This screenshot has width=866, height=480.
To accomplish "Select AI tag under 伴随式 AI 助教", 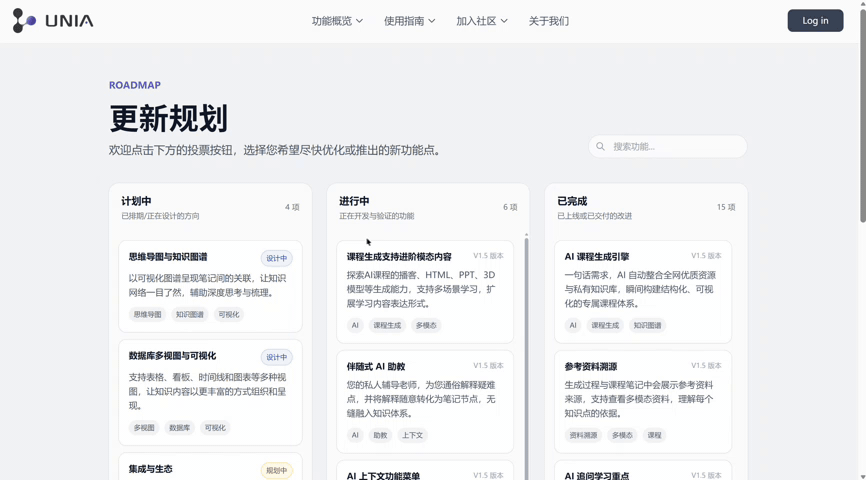I will click(355, 435).
